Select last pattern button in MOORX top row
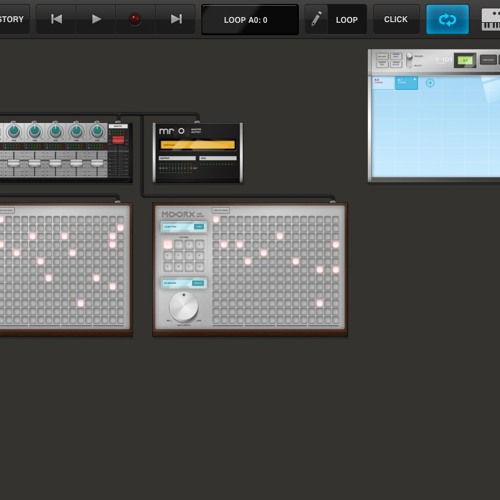The image size is (500, 500). point(200,244)
